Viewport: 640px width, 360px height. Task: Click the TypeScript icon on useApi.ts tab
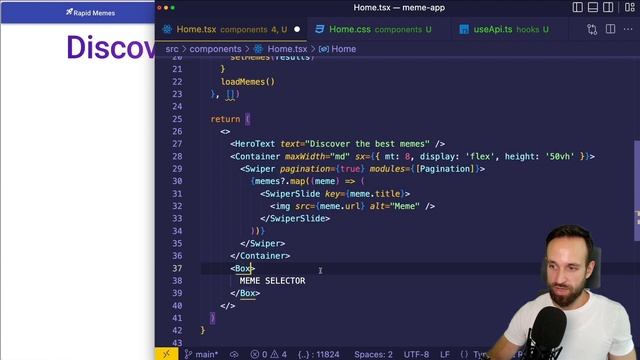pos(464,29)
